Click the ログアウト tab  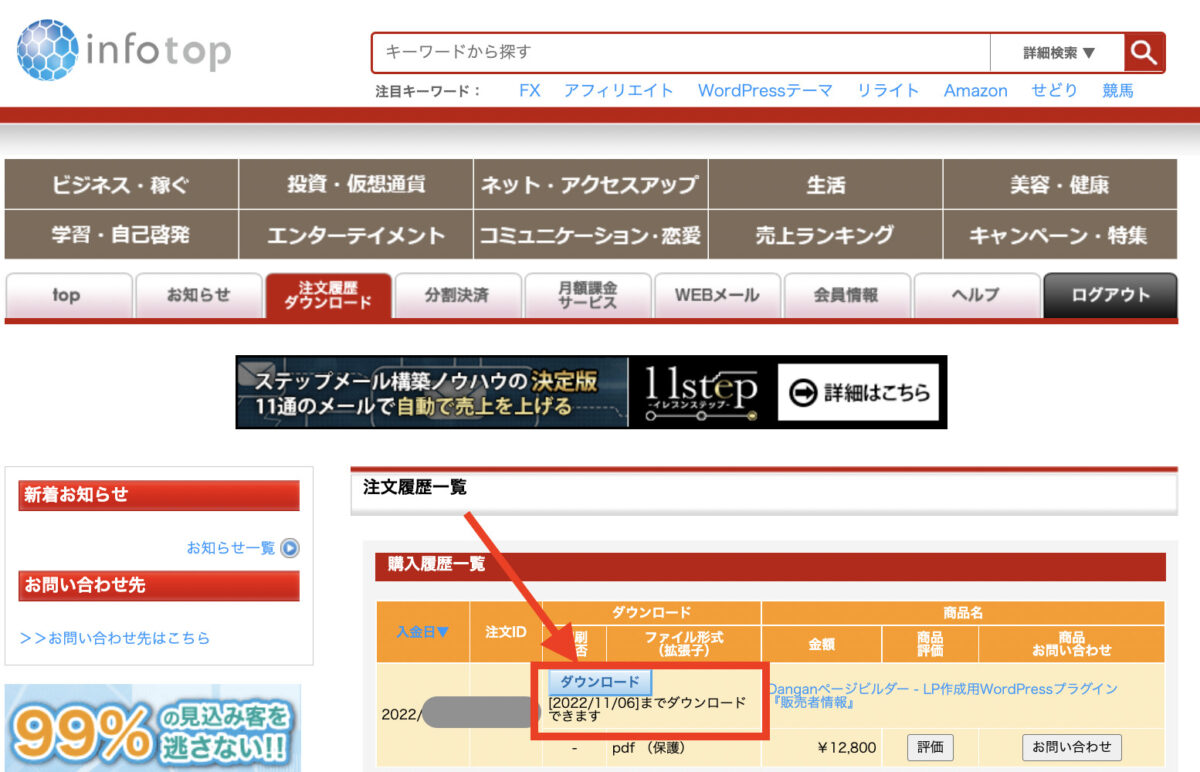click(x=1110, y=295)
